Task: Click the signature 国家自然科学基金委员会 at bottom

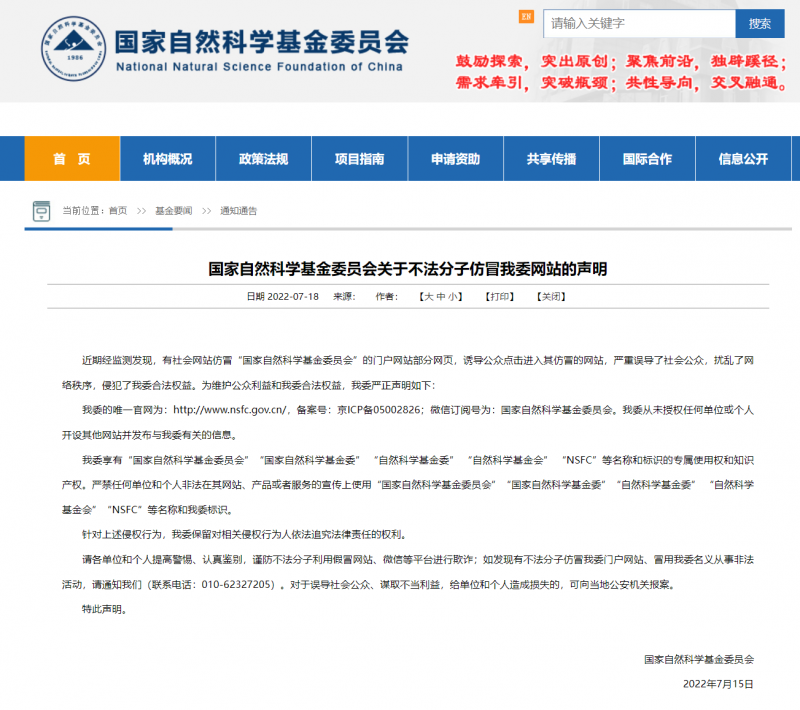Action: [x=699, y=660]
